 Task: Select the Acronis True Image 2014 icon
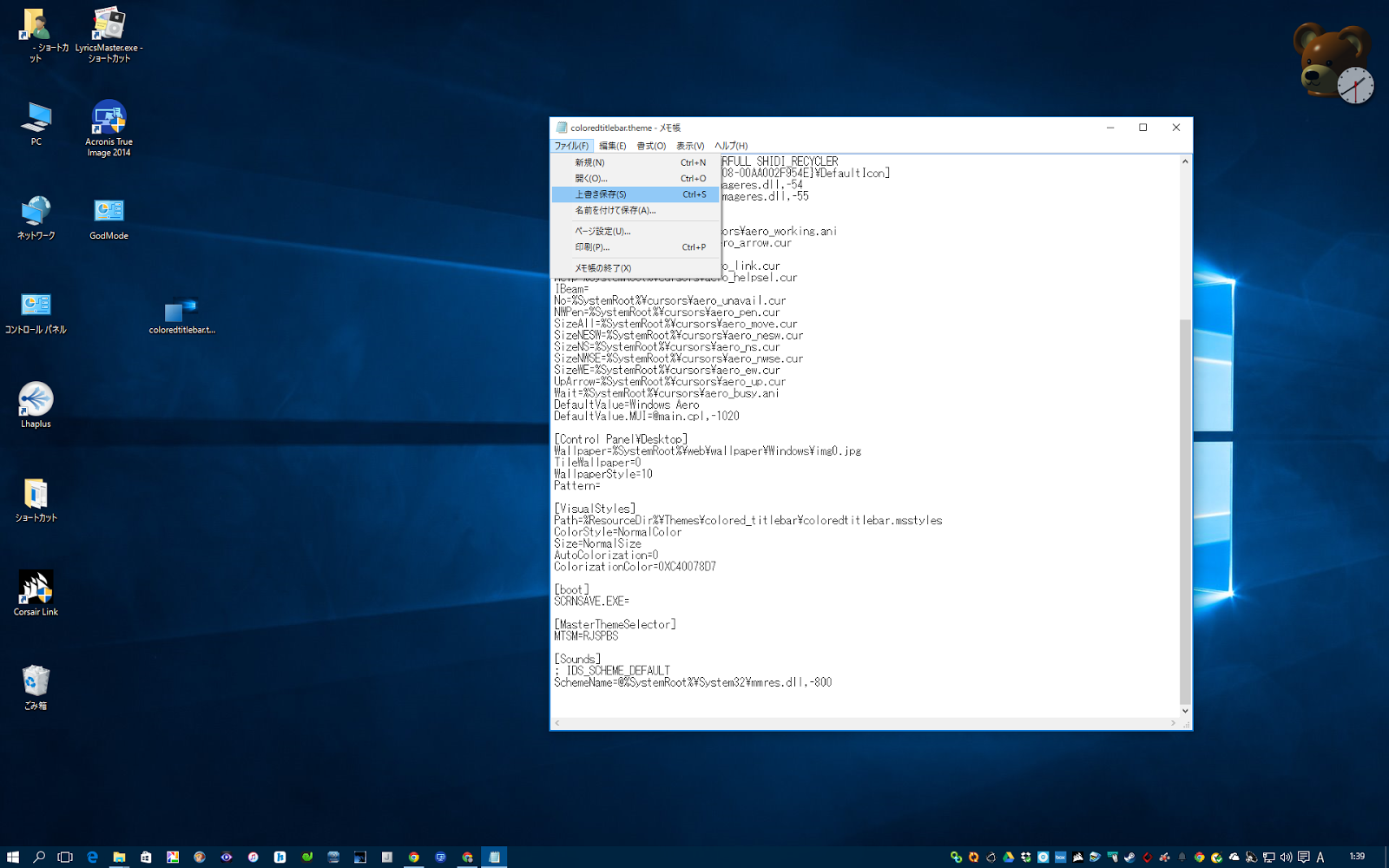pyautogui.click(x=109, y=128)
